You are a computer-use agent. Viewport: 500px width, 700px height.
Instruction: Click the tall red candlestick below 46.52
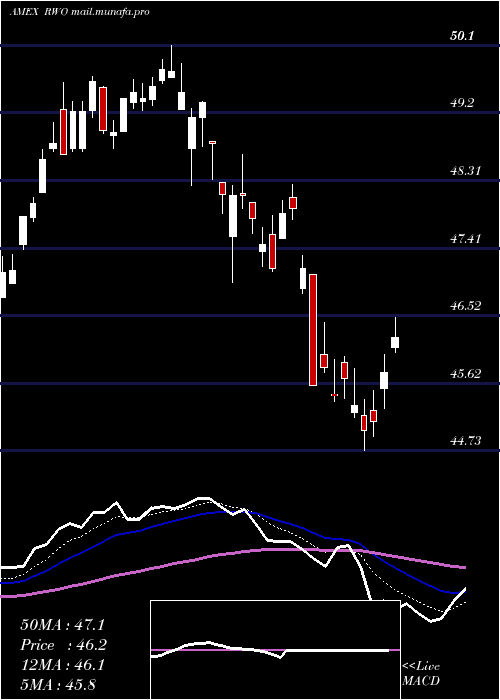click(x=313, y=330)
